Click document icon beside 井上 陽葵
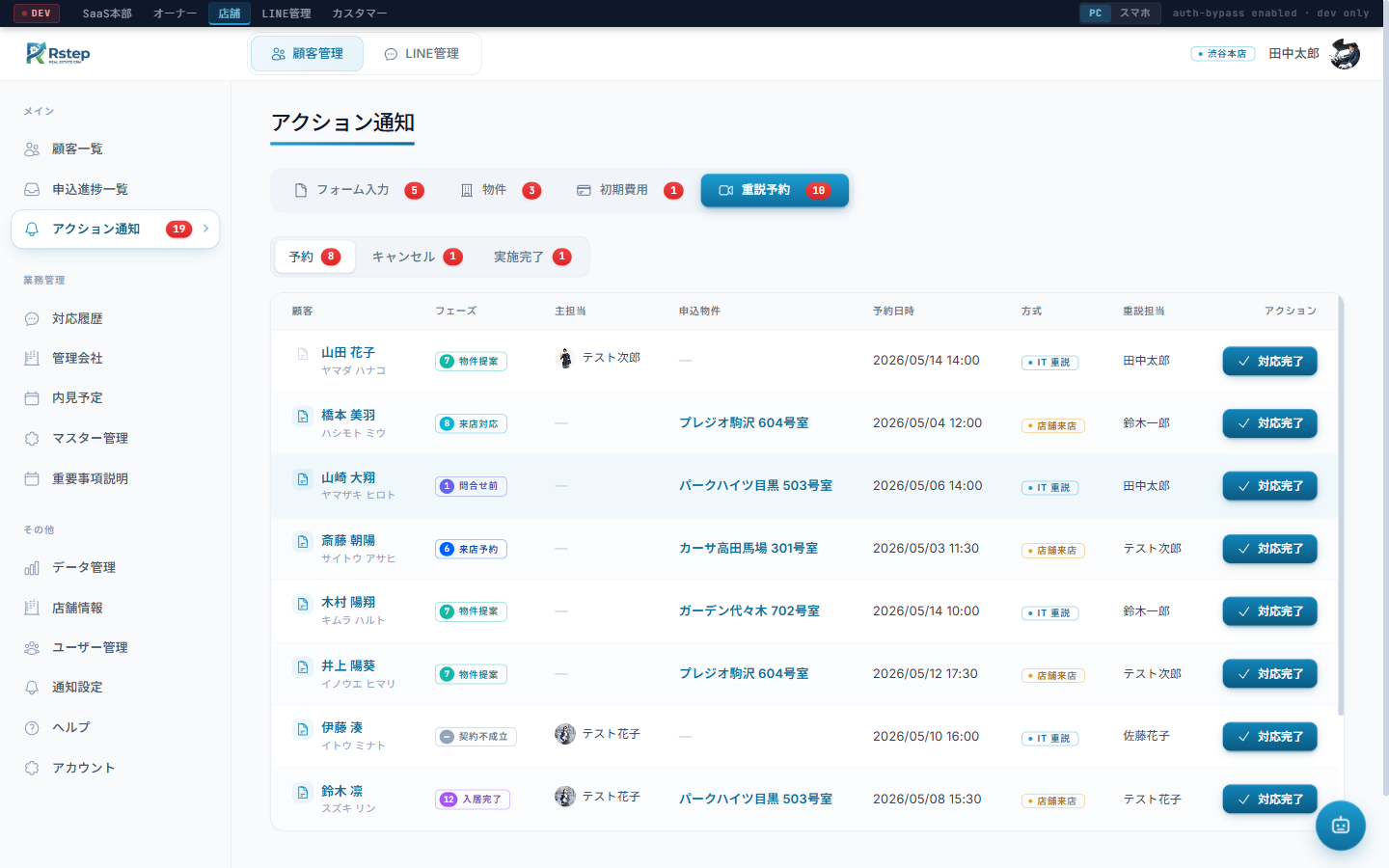Viewport: 1389px width, 868px height. coord(303,667)
